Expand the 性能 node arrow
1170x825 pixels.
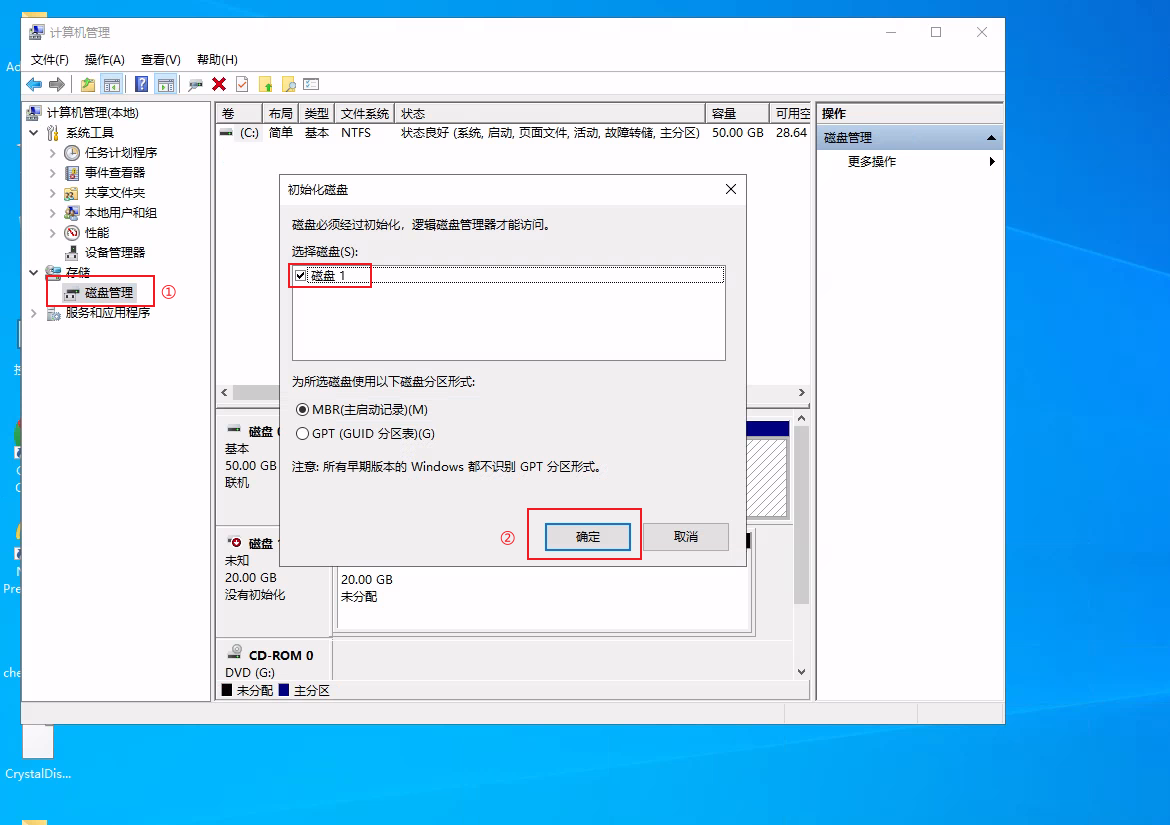pos(52,233)
